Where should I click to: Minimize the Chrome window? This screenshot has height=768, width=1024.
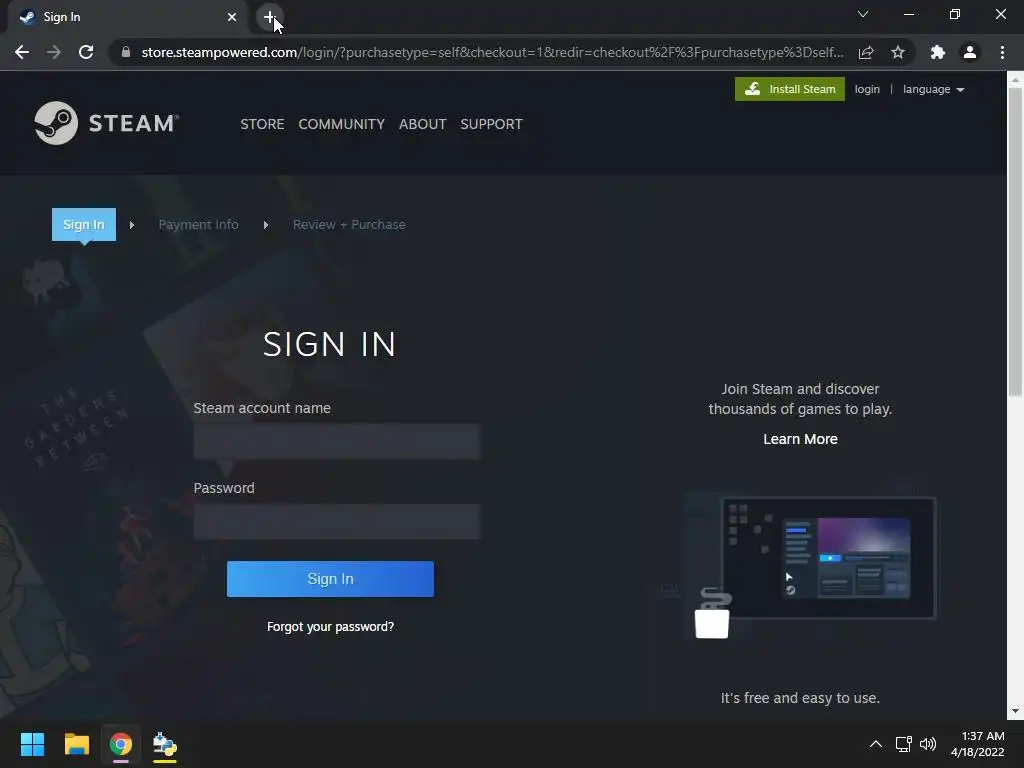tap(908, 14)
